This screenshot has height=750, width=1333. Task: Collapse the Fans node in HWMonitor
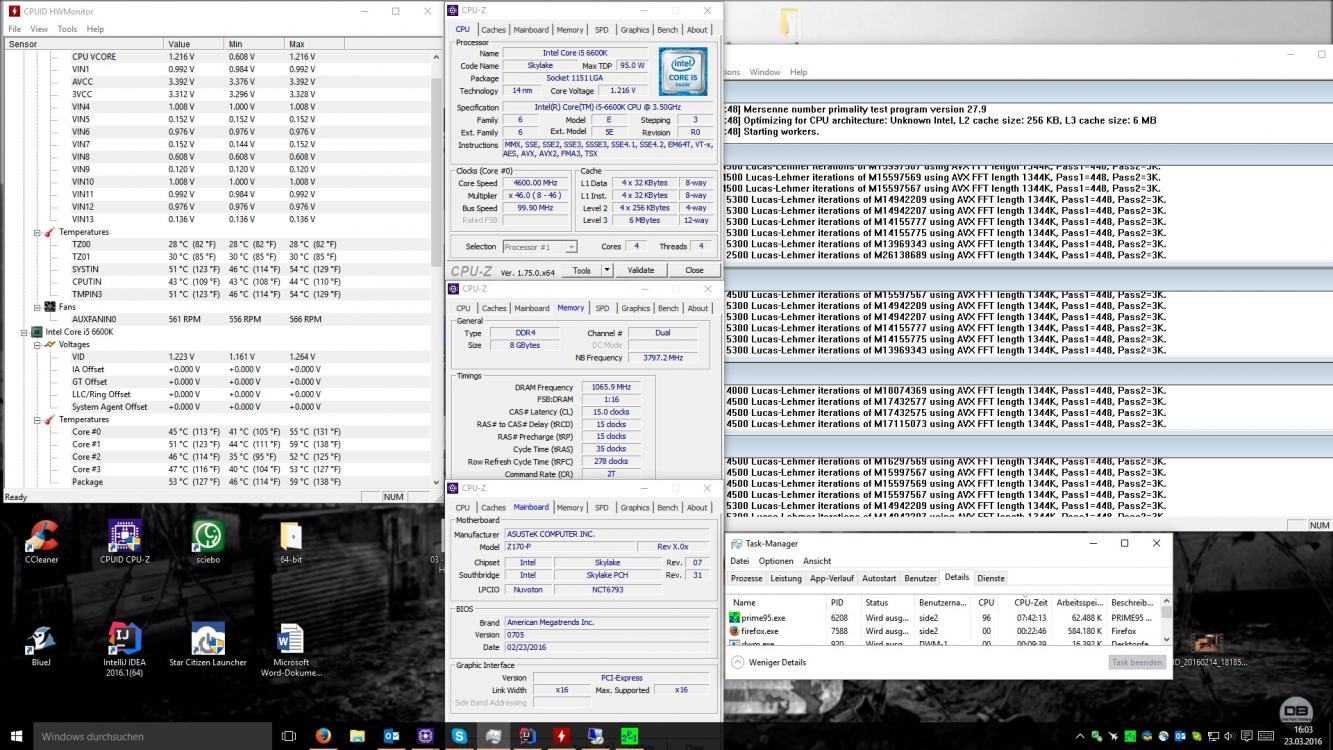point(37,307)
